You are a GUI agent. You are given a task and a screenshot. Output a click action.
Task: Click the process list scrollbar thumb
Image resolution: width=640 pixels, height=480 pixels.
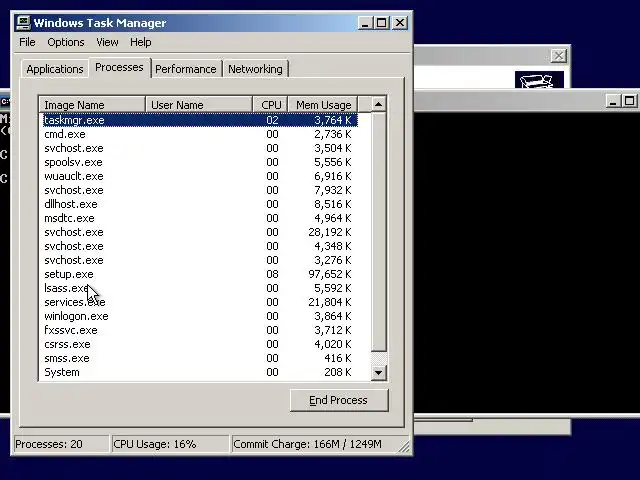(378, 231)
